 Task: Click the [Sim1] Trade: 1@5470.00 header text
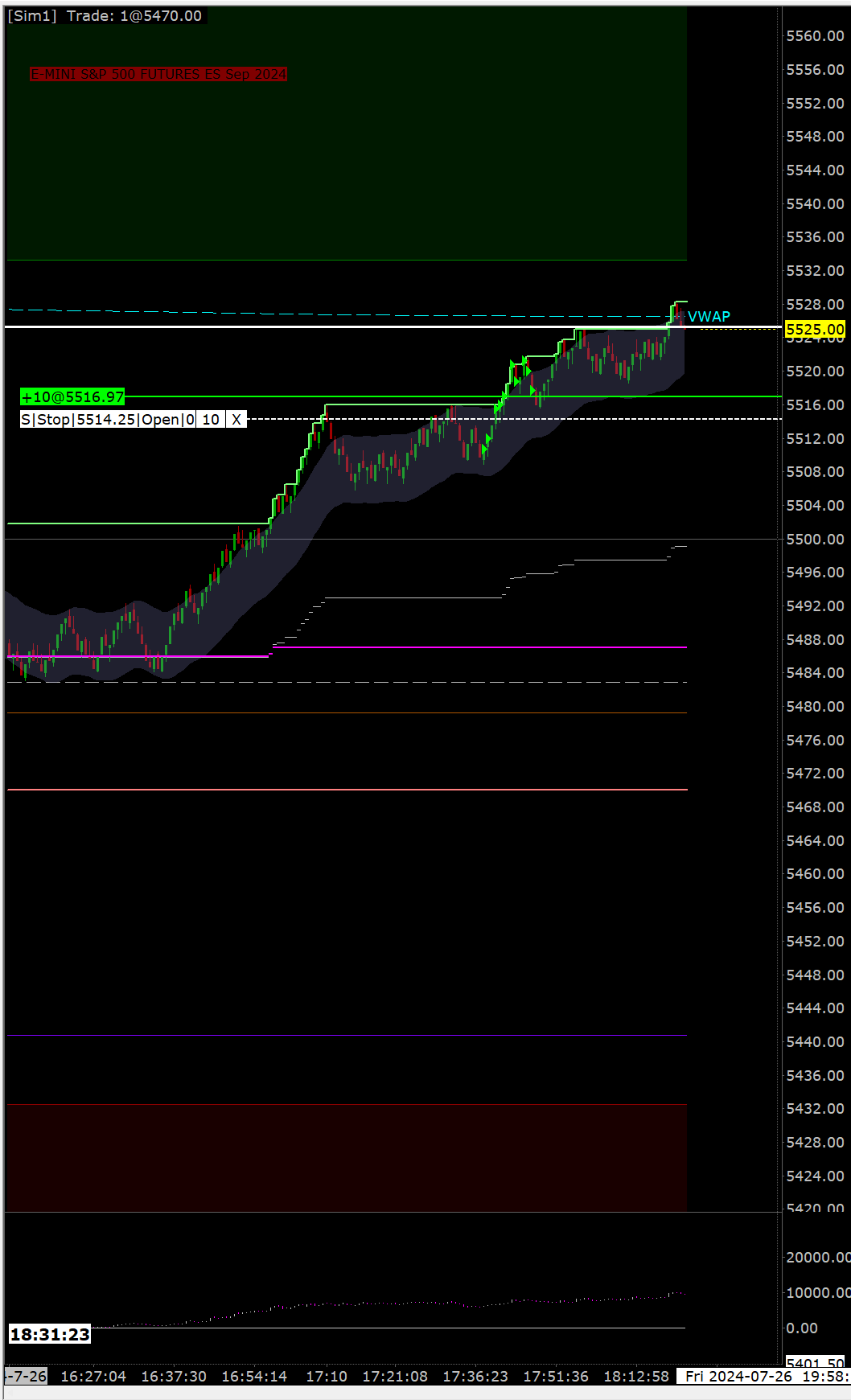pyautogui.click(x=105, y=16)
